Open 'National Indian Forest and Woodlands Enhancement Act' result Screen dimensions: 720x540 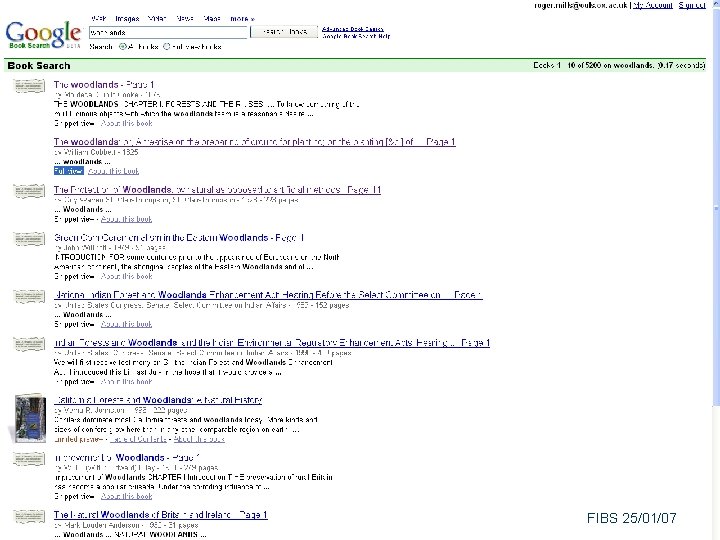[268, 295]
